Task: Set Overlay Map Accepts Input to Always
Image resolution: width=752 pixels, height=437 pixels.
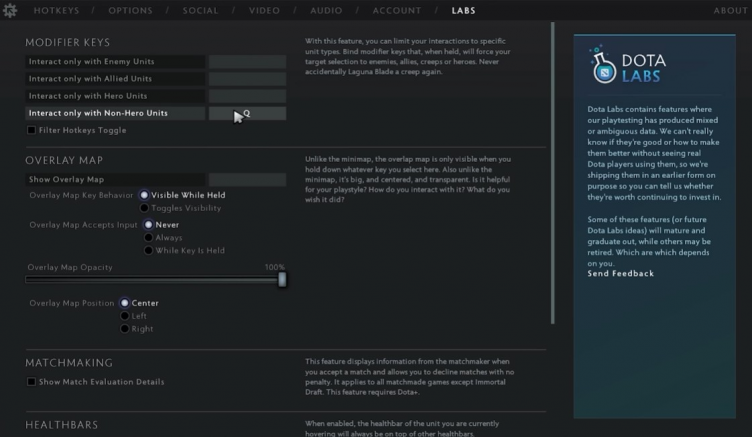Action: [150, 238]
